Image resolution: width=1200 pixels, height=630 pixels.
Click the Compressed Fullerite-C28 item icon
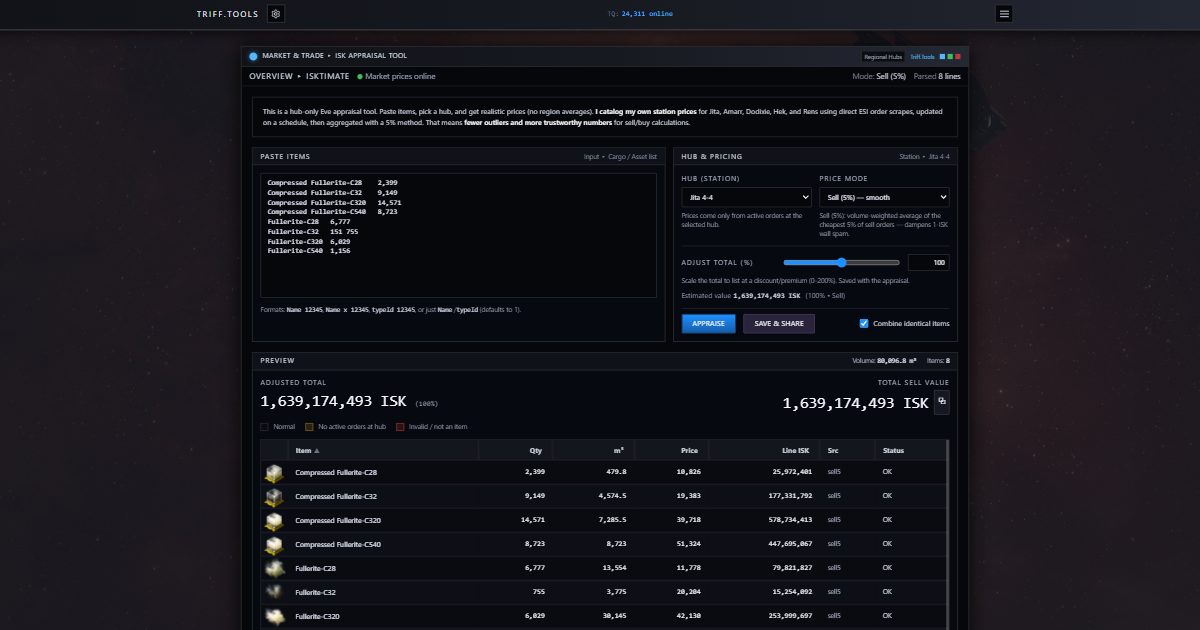[274, 472]
